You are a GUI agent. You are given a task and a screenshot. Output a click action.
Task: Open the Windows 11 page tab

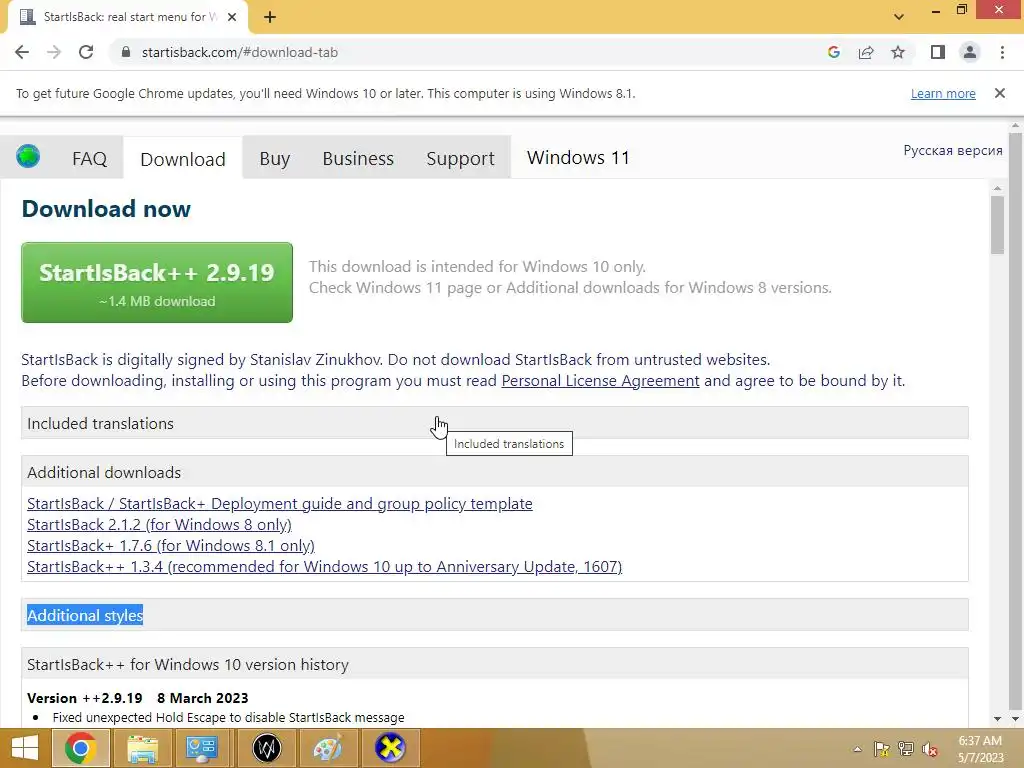pos(578,157)
